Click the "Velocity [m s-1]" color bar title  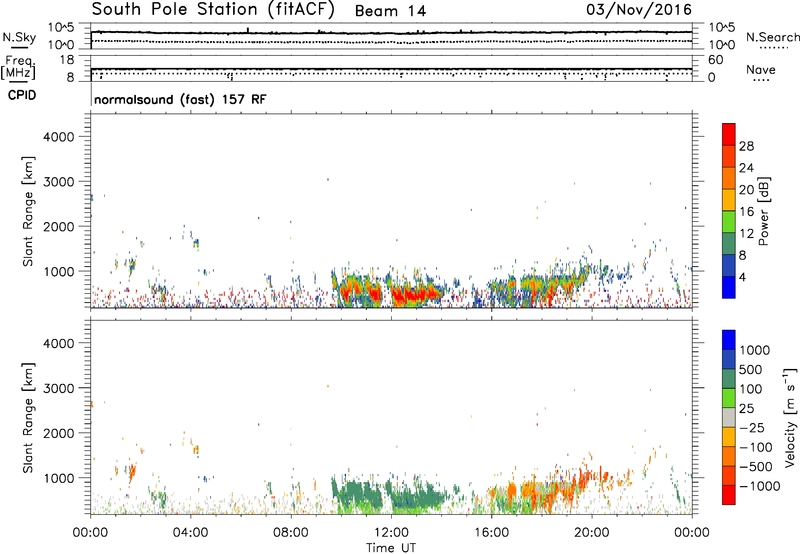coord(790,417)
